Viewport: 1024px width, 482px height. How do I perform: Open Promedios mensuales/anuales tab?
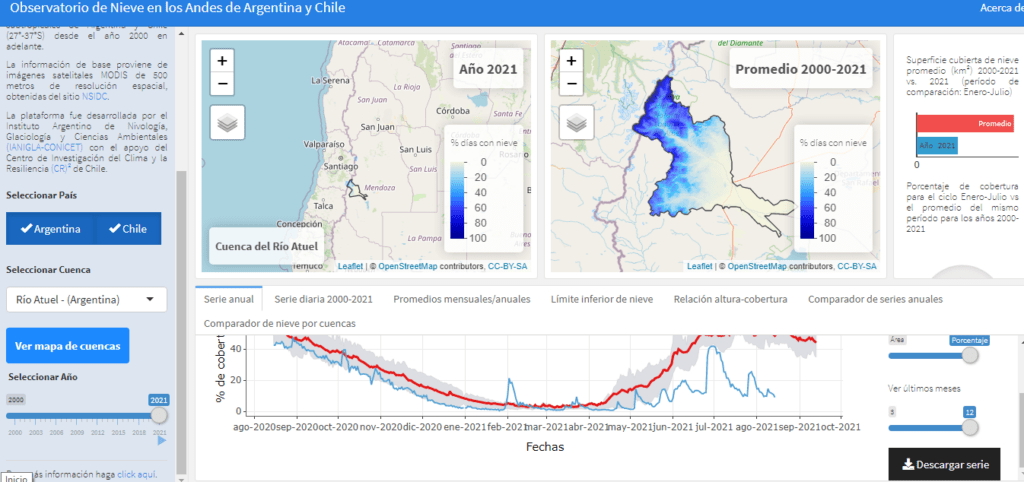[462, 299]
